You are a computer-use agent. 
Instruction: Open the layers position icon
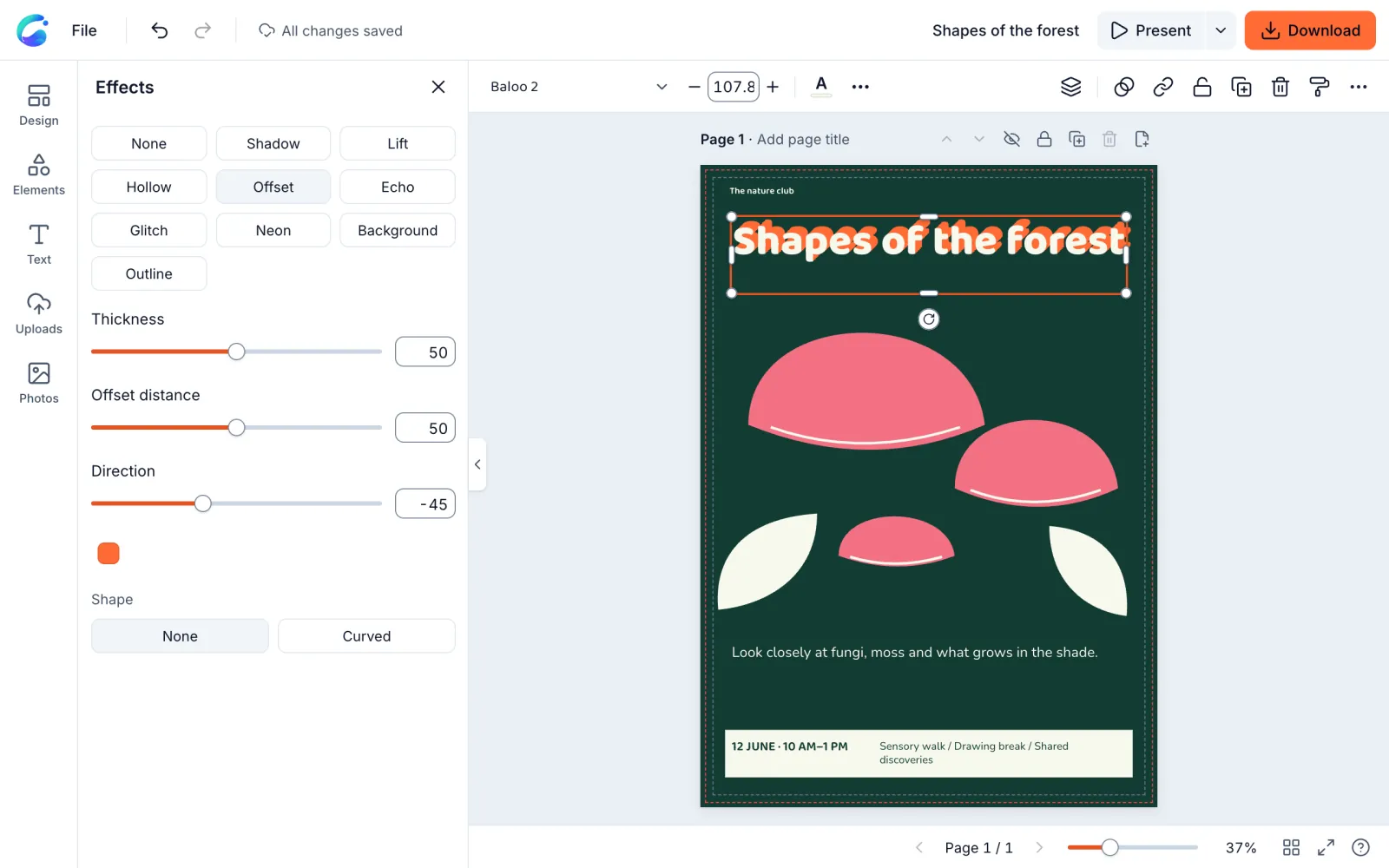[1070, 87]
